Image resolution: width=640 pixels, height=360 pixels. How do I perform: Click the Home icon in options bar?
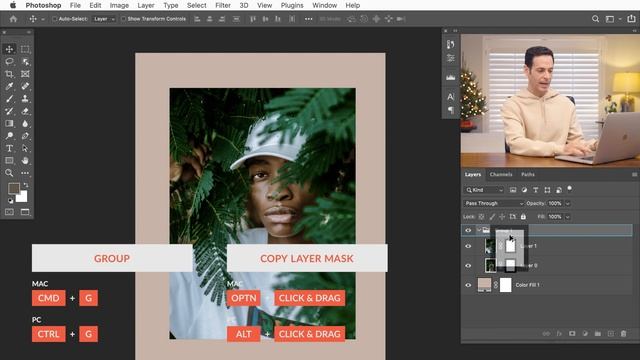[13, 19]
